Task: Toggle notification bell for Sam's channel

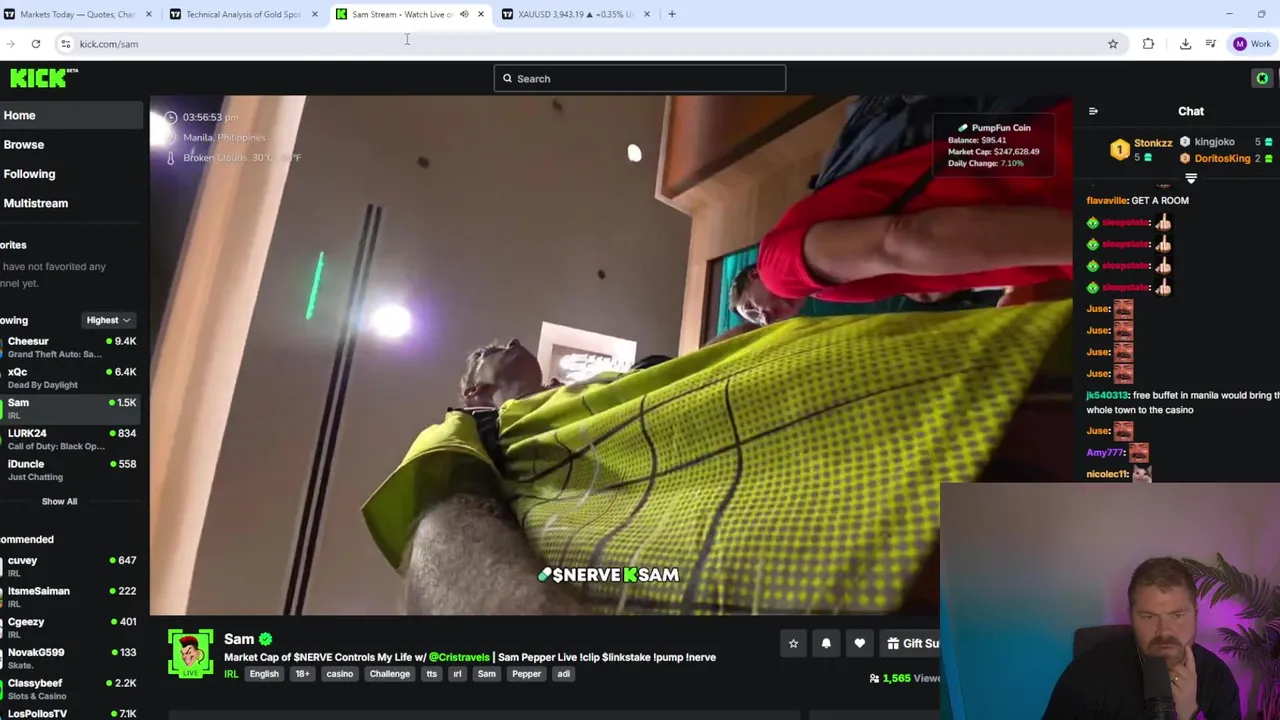Action: tap(826, 644)
